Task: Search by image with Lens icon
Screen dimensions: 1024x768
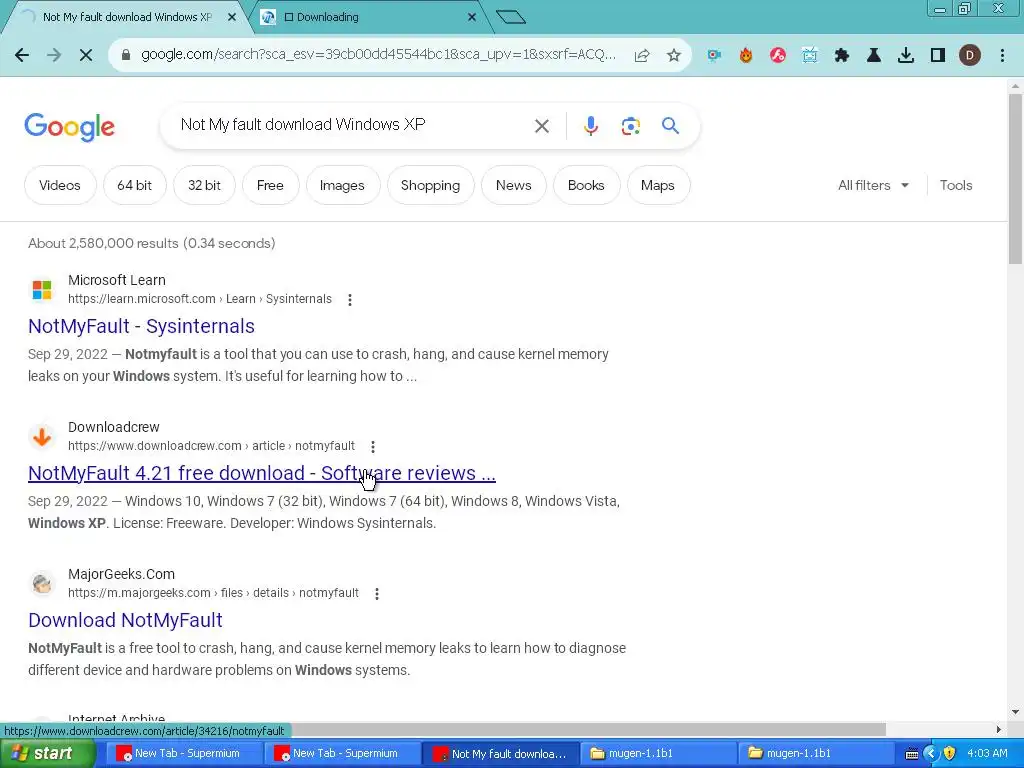Action: coord(630,126)
